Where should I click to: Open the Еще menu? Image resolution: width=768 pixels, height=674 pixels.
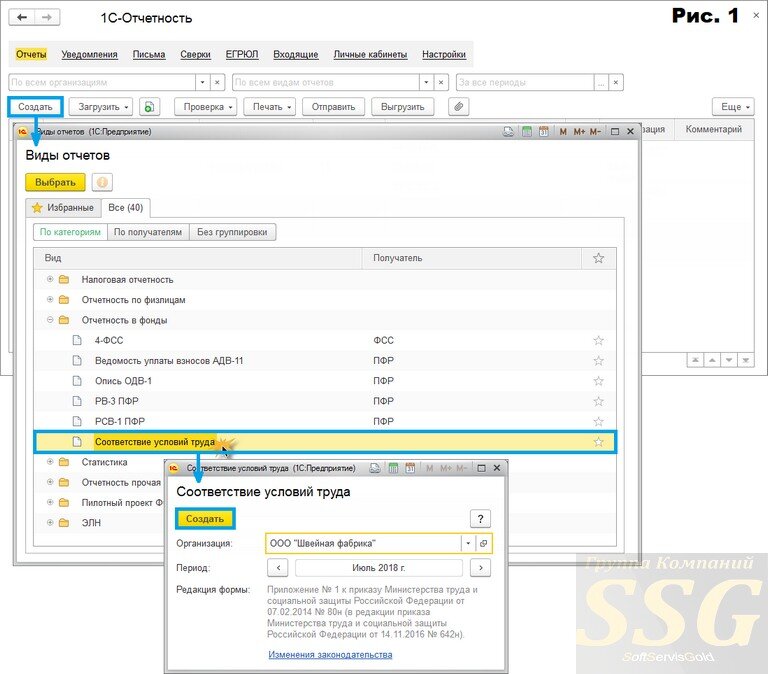click(x=733, y=107)
